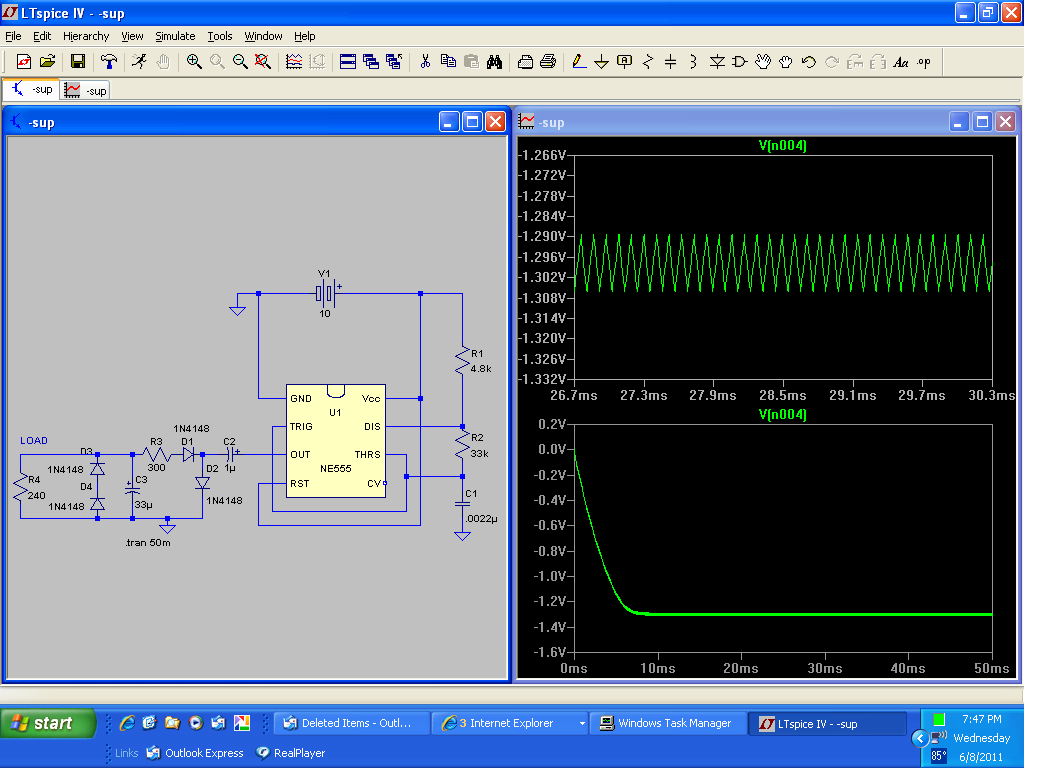
Task: Select the Label Net tool
Action: [x=625, y=62]
